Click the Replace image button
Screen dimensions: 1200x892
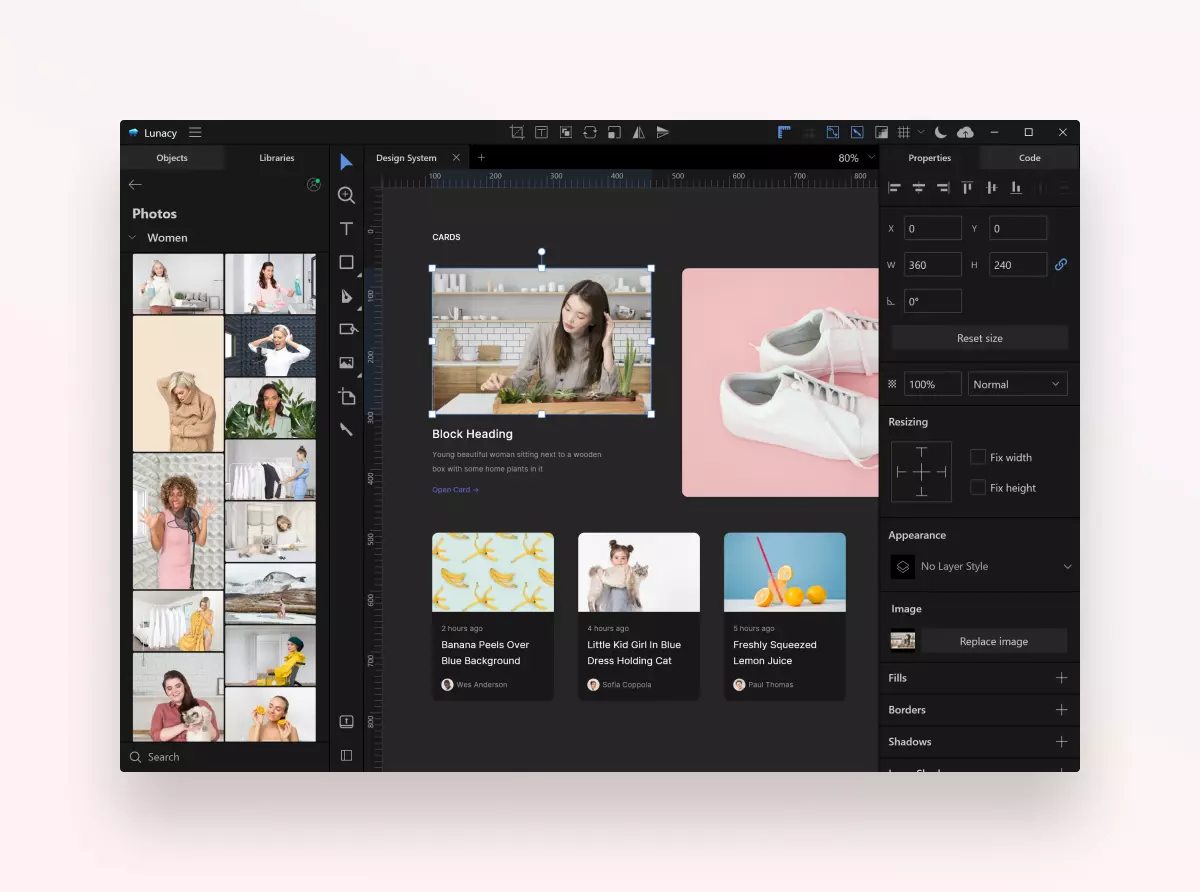[993, 642]
